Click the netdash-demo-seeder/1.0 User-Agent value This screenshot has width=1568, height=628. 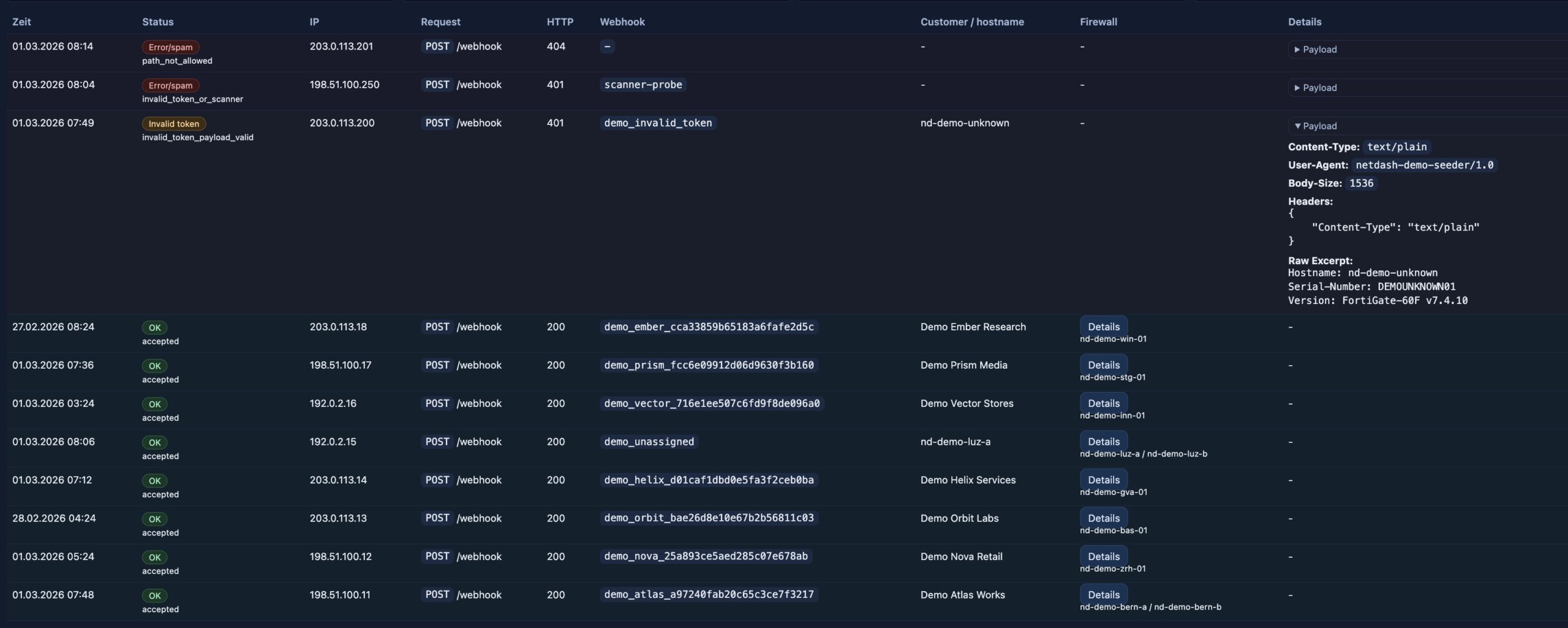1424,165
